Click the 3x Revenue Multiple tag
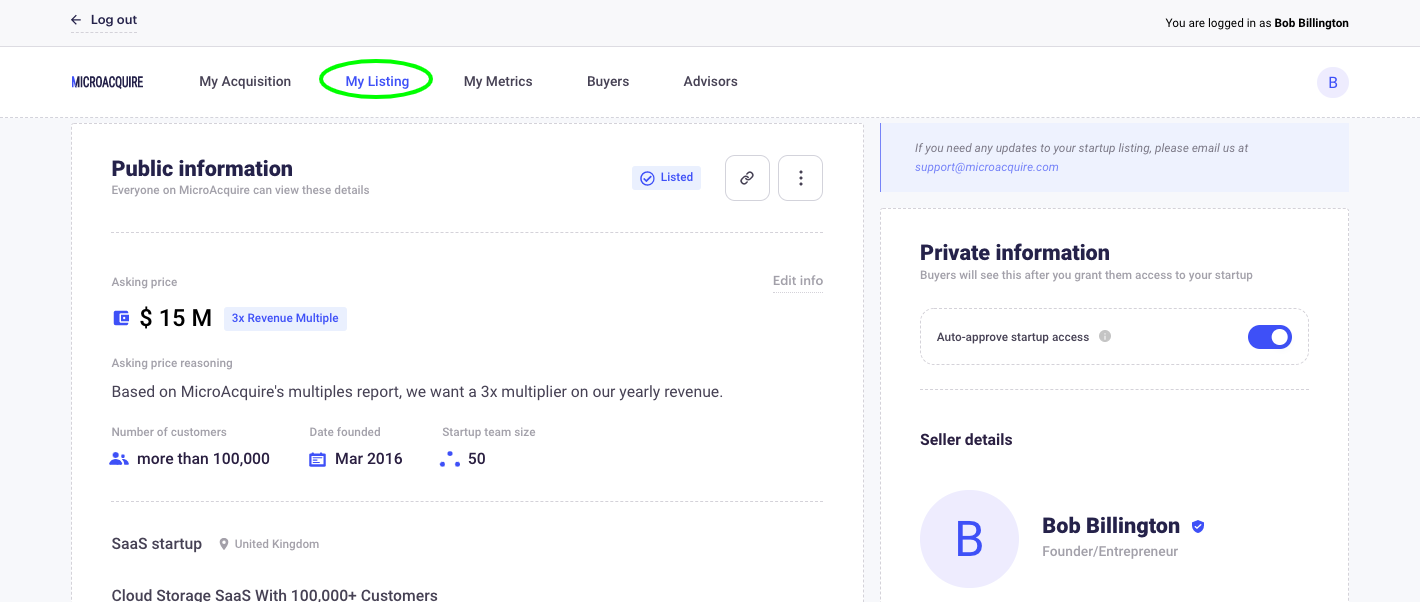Image resolution: width=1420 pixels, height=602 pixels. tap(285, 318)
